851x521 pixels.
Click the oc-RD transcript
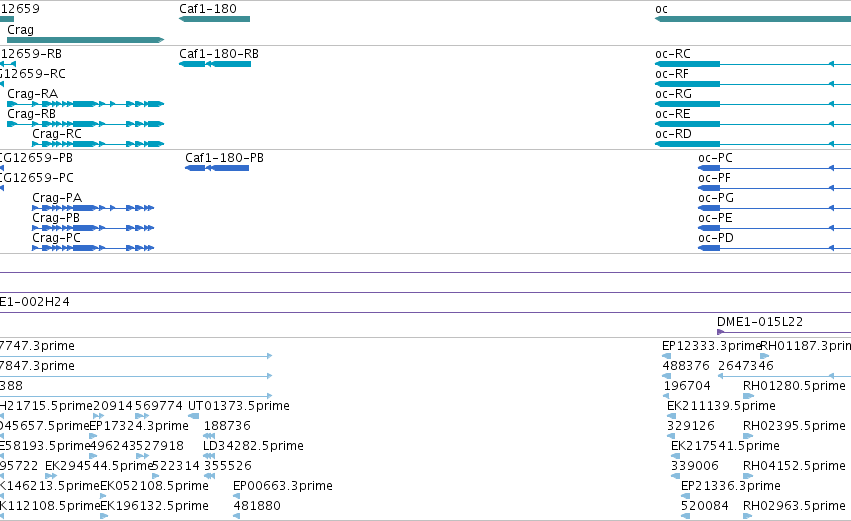753,144
